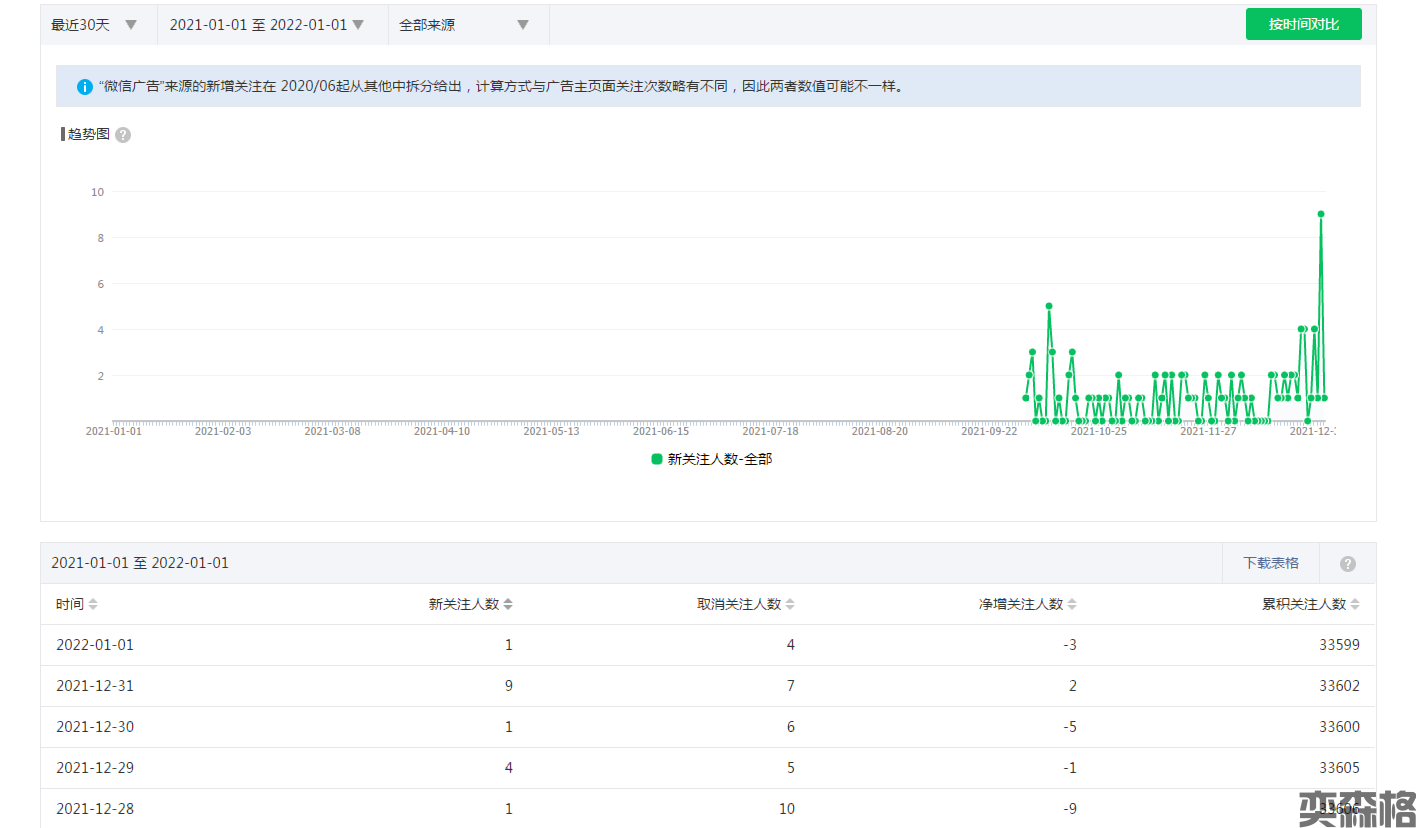Click the blue info icon in notice banner
The width and height of the screenshot is (1416, 828).
tap(85, 87)
